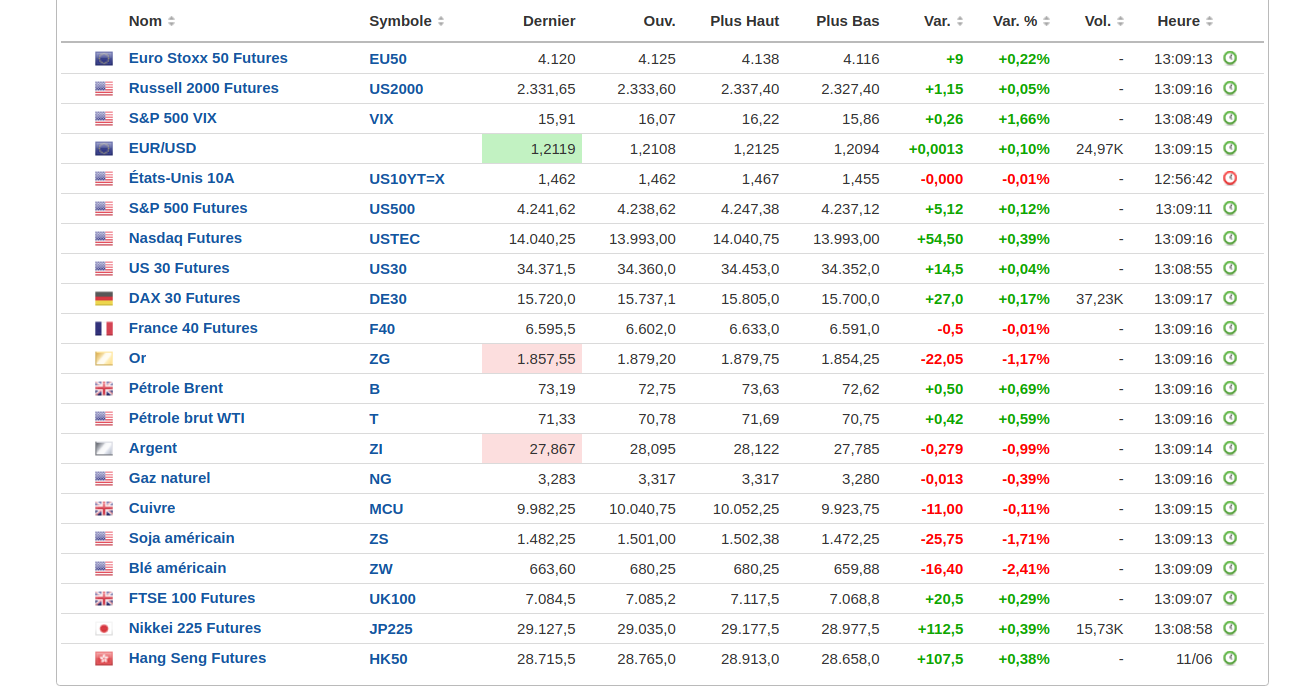The width and height of the screenshot is (1314, 691).
Task: Sort the table by Vol. column
Action: (1120, 21)
